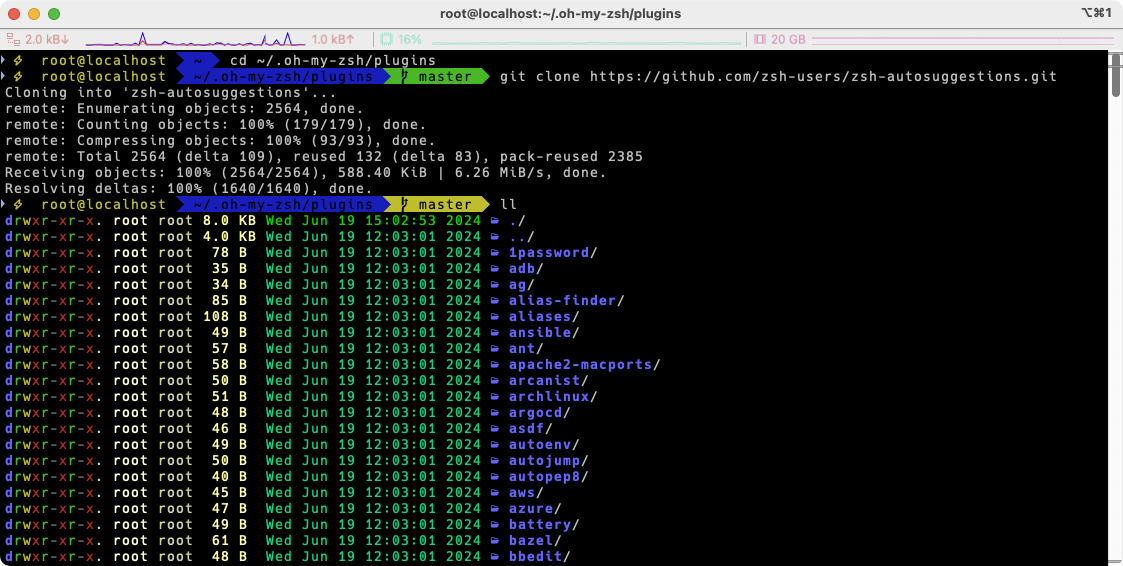The width and height of the screenshot is (1123, 566).
Task: Click the 4.0 KB size of the ../ entry
Action: tap(229, 236)
